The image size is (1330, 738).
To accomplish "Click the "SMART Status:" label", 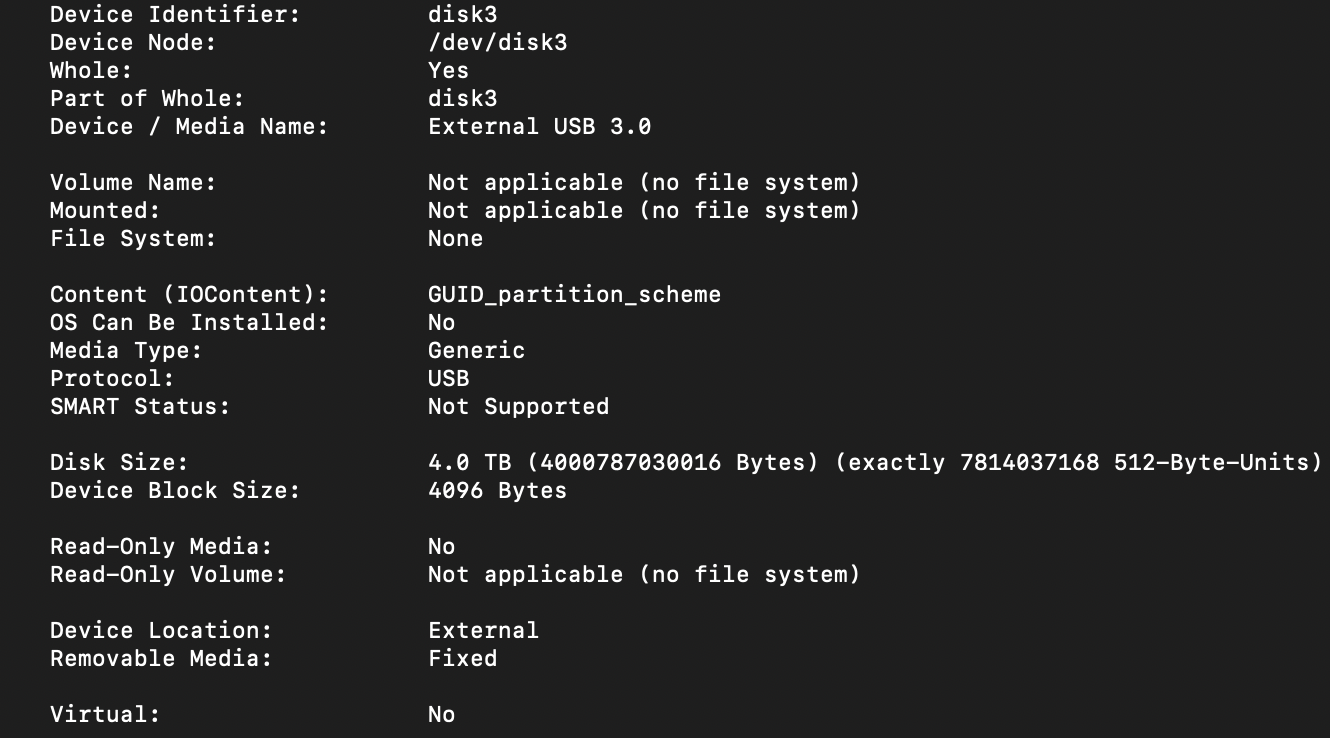I will click(140, 407).
